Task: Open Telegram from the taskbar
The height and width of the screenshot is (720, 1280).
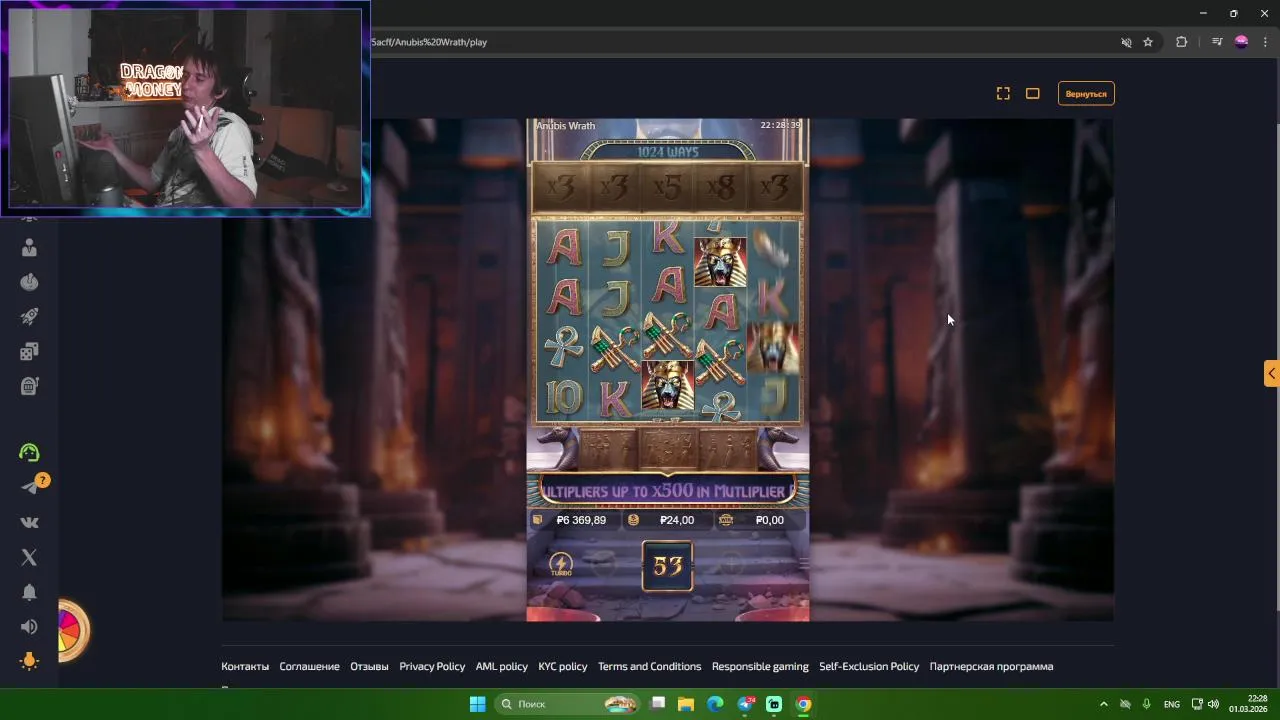Action: [745, 704]
